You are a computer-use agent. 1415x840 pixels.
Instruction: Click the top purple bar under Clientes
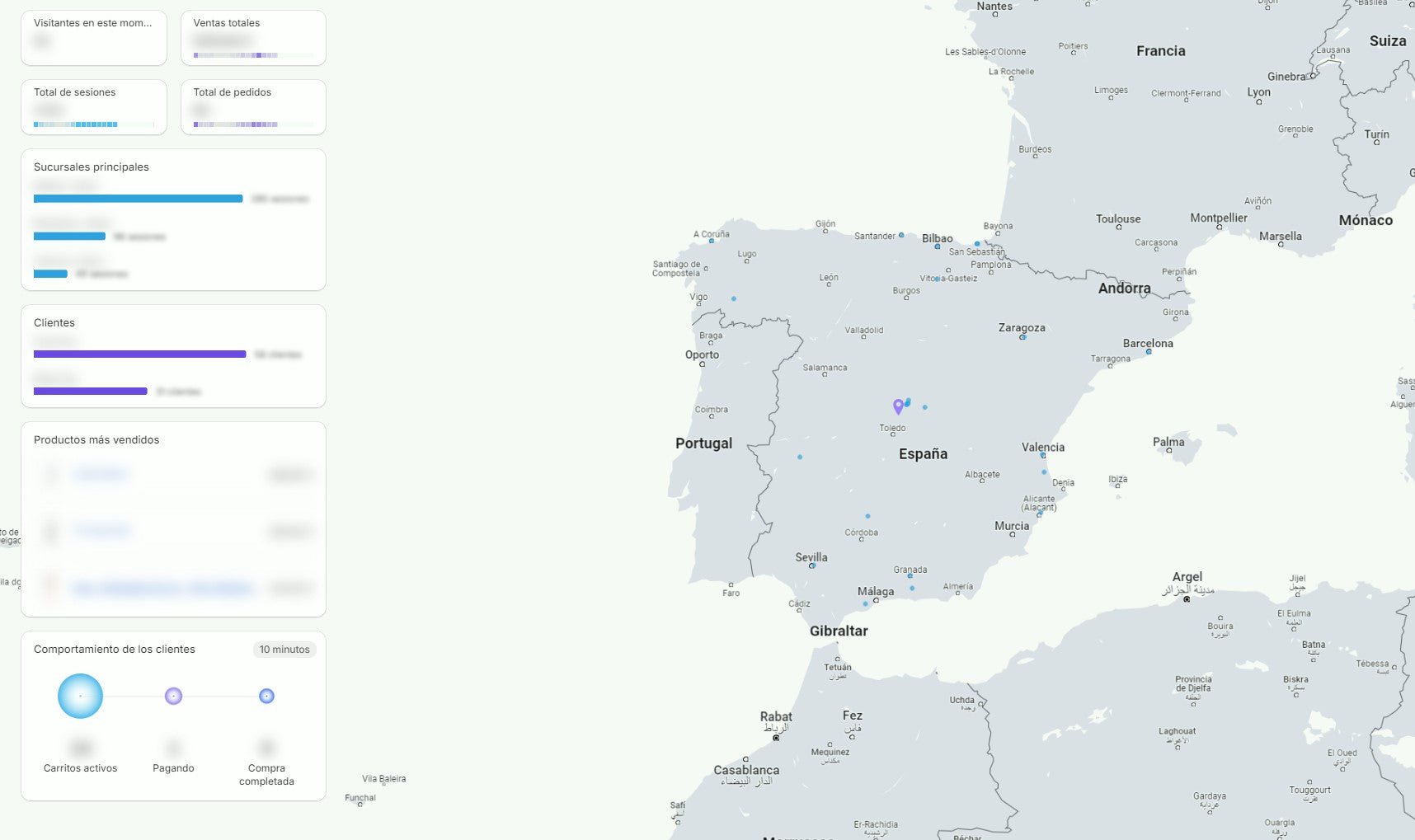(x=139, y=354)
